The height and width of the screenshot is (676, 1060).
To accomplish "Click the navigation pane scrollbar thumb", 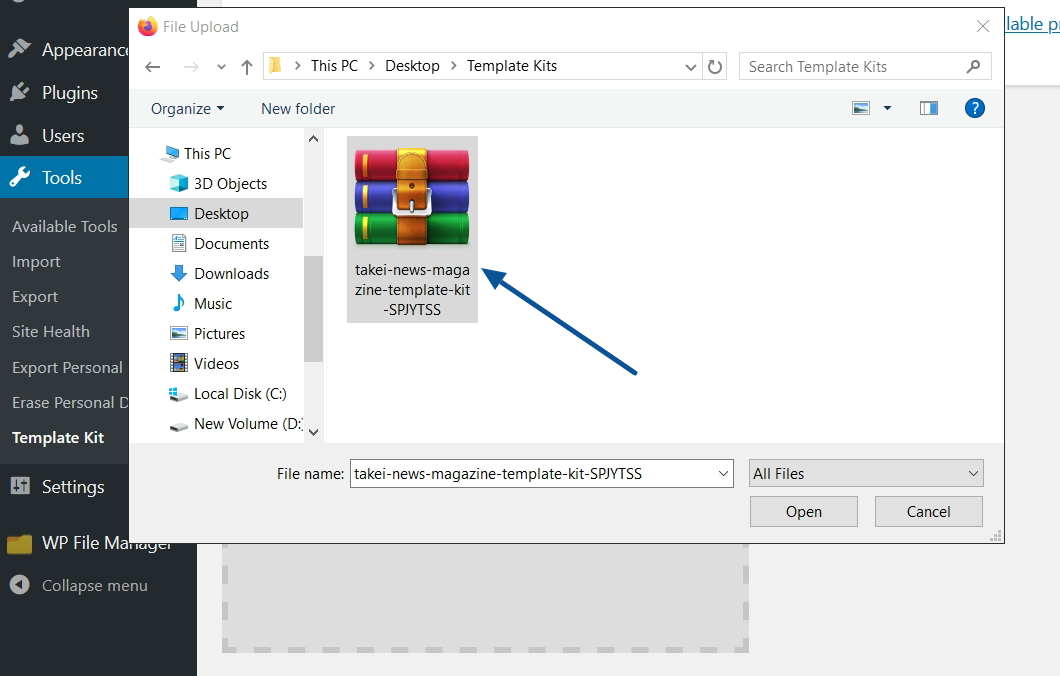I will (x=313, y=309).
